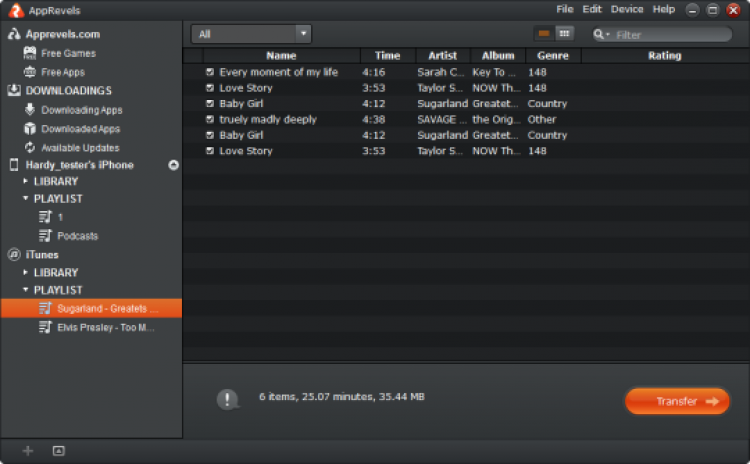Viewport: 750px width, 464px height.
Task: Open Downloaded Apps section
Action: (80, 129)
